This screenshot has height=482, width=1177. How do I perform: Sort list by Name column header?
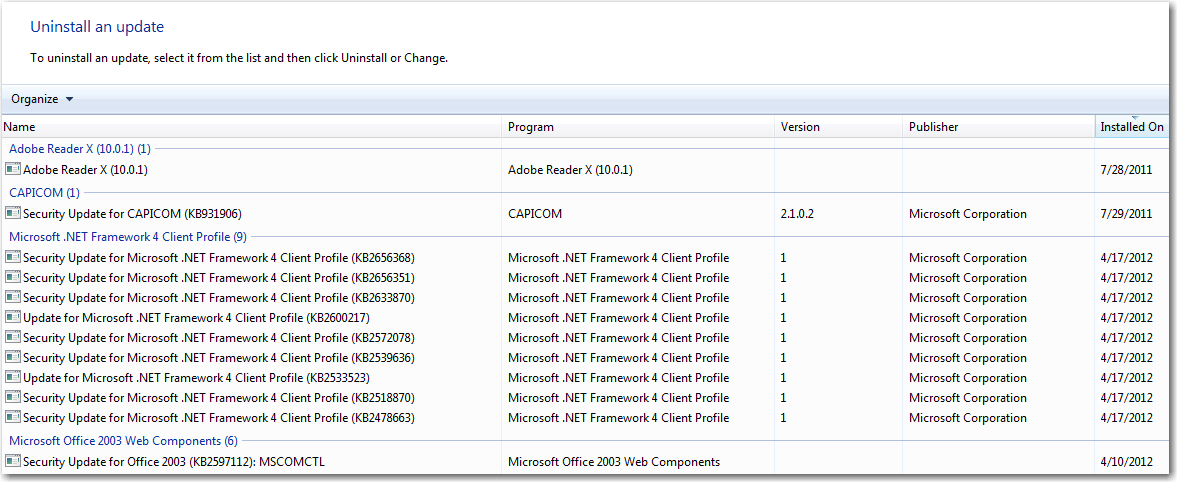[251, 127]
